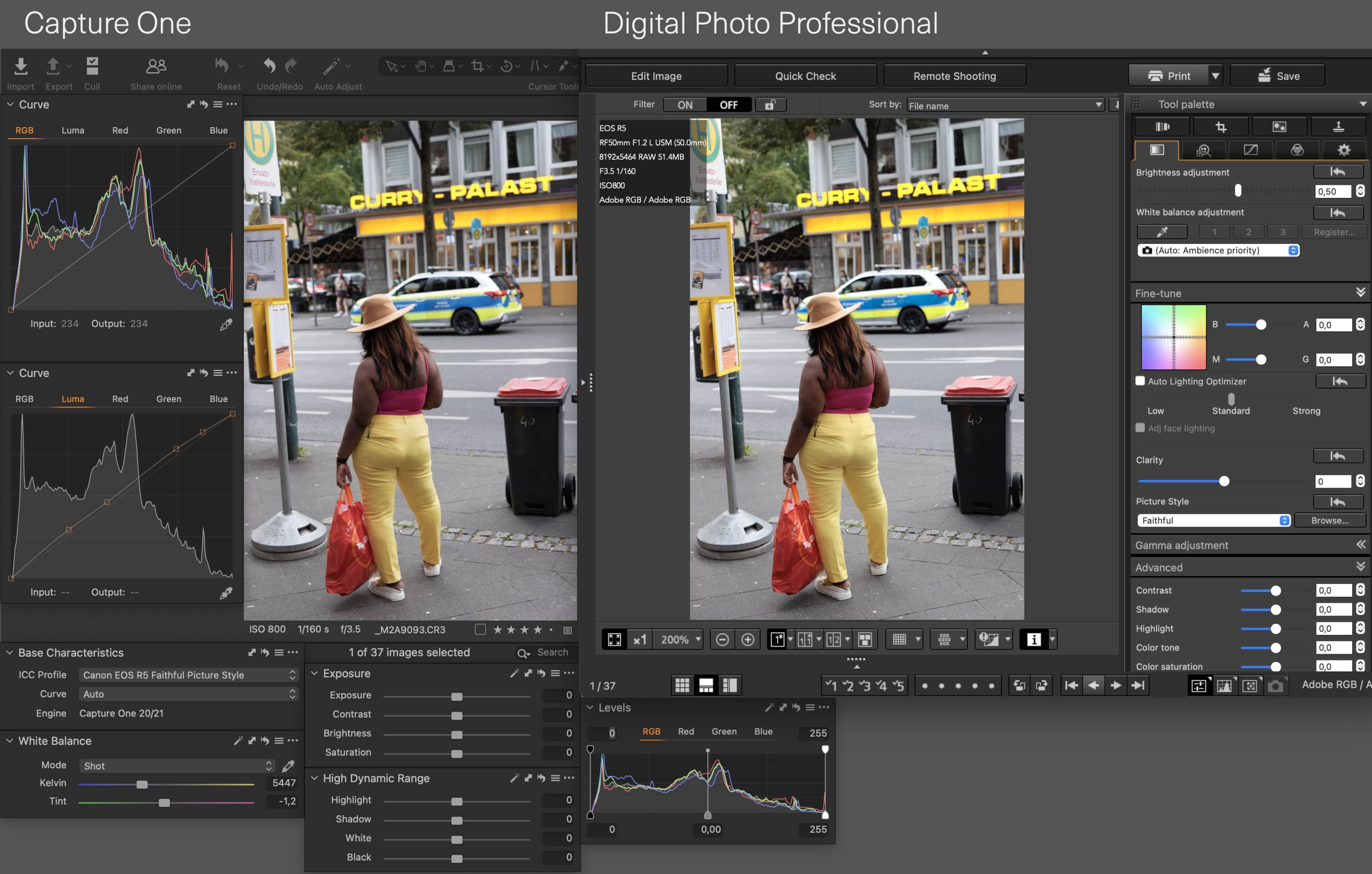Click the DPP white balance eyedropper button
The height and width of the screenshot is (874, 1372).
point(1162,232)
